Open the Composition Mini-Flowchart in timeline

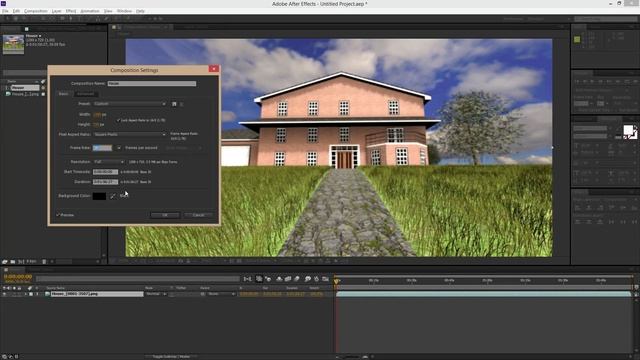[x=247, y=279]
